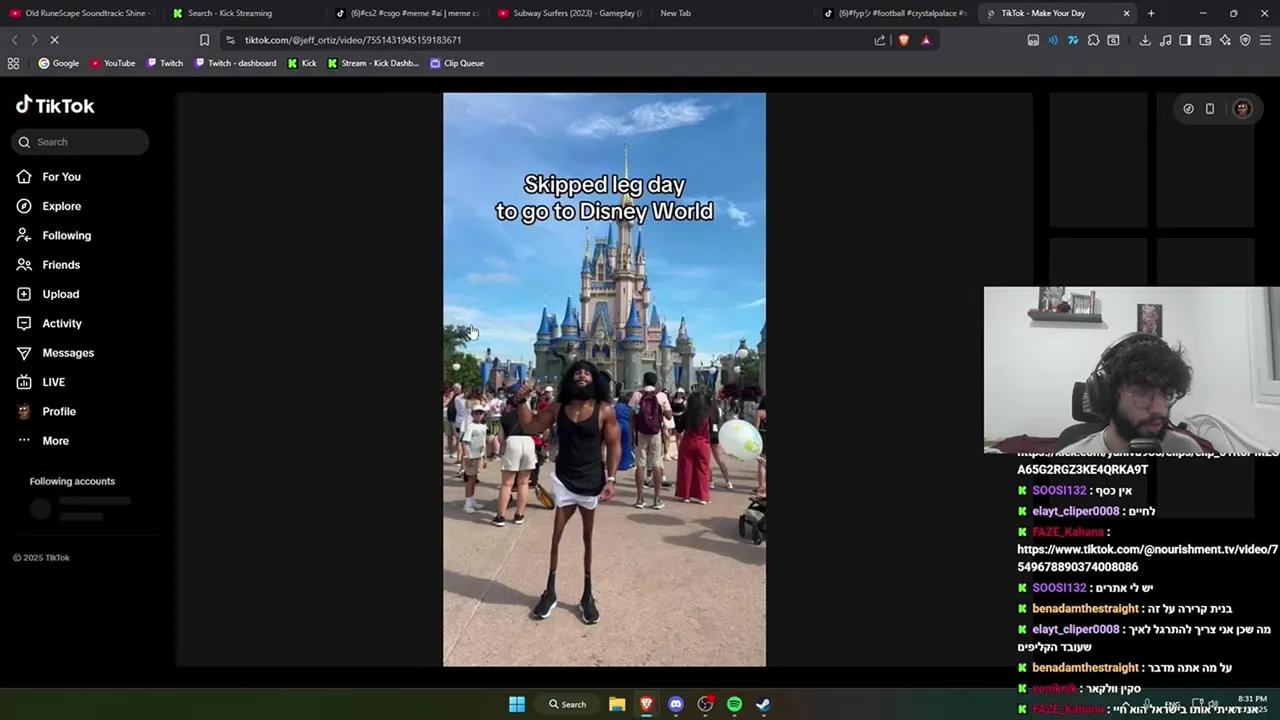Viewport: 1280px width, 720px height.
Task: Open Twitch bookmark
Action: click(x=165, y=63)
